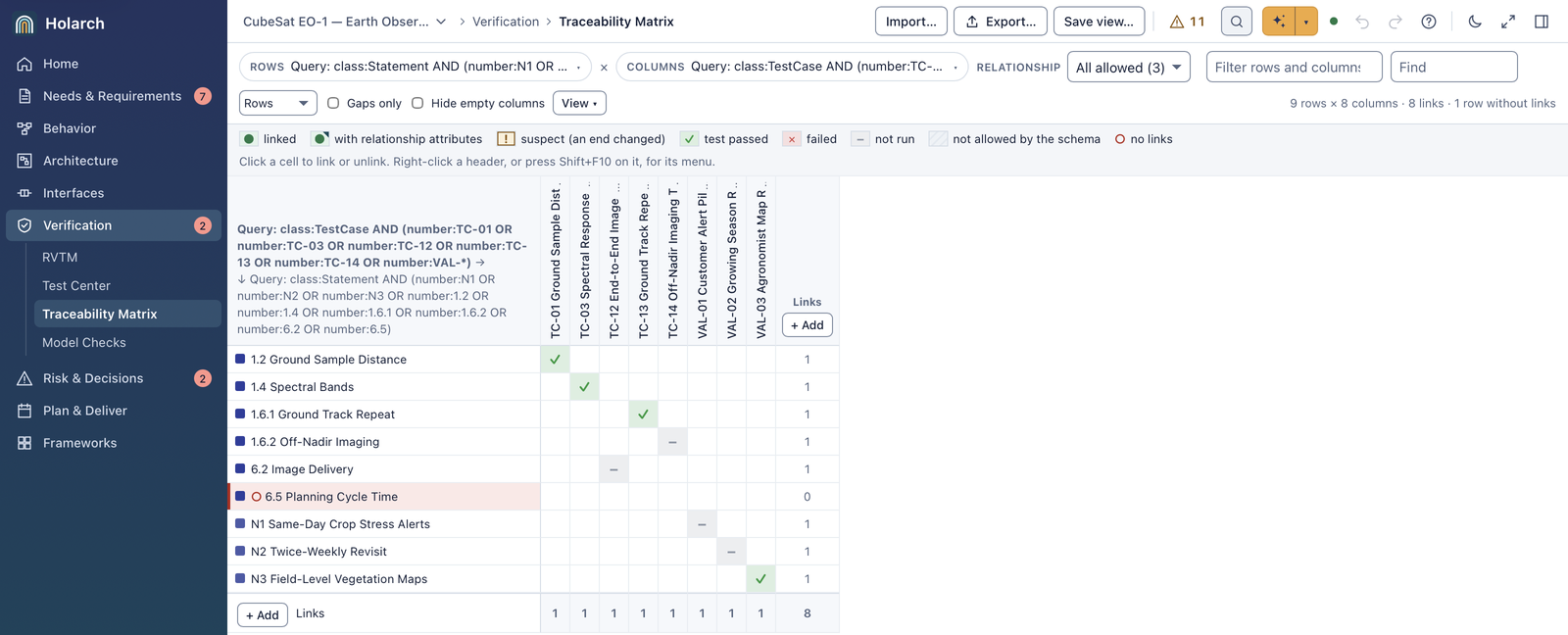
Task: Open Relationship All allowed dropdown
Action: [x=1128, y=68]
